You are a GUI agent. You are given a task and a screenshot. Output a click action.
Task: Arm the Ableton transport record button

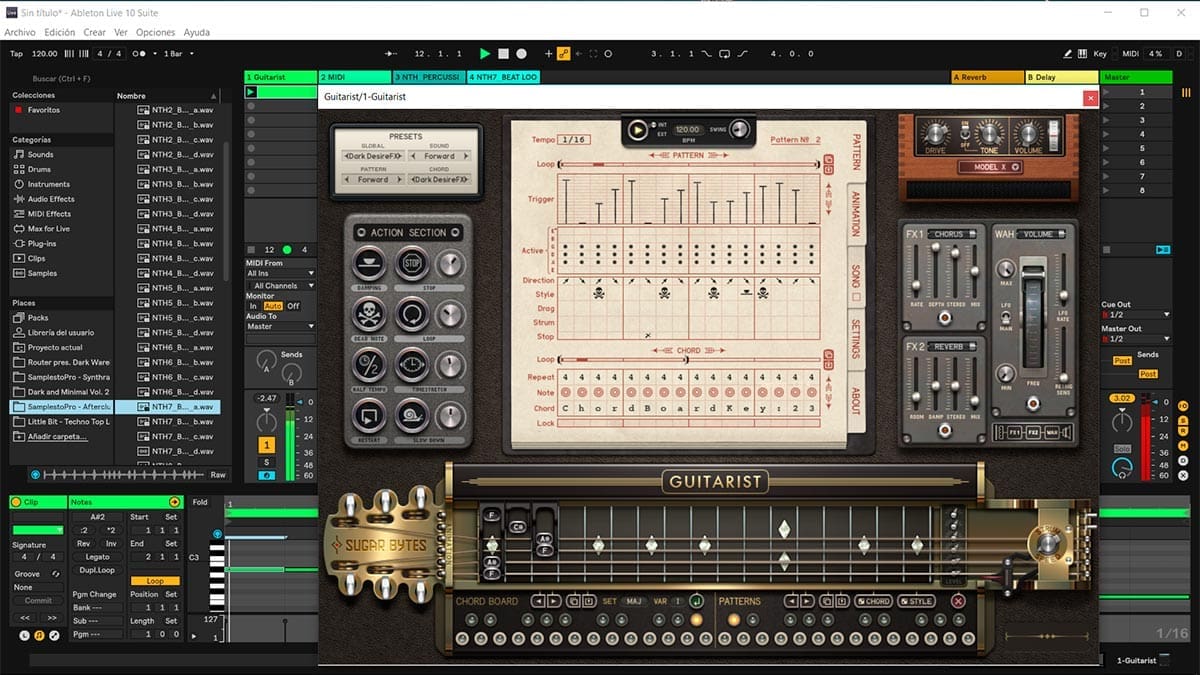tap(521, 53)
